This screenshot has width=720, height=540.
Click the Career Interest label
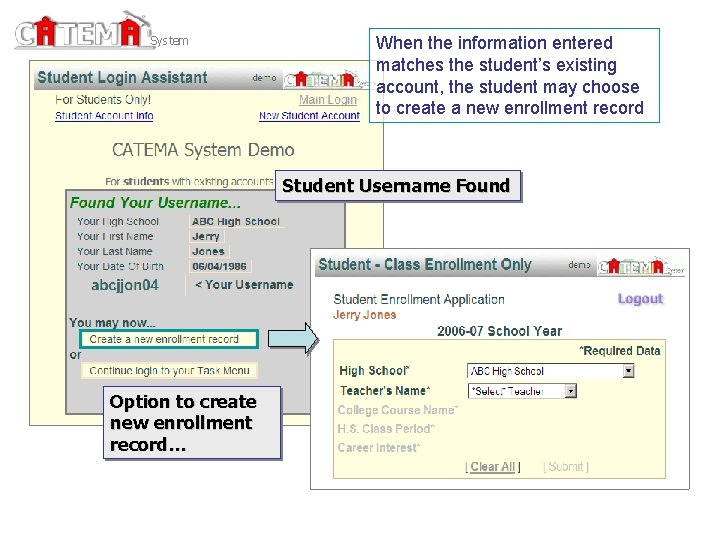click(x=379, y=448)
